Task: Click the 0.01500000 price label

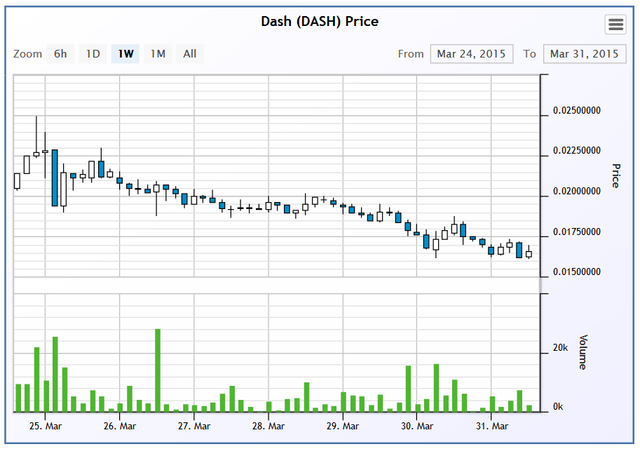Action: click(x=577, y=272)
